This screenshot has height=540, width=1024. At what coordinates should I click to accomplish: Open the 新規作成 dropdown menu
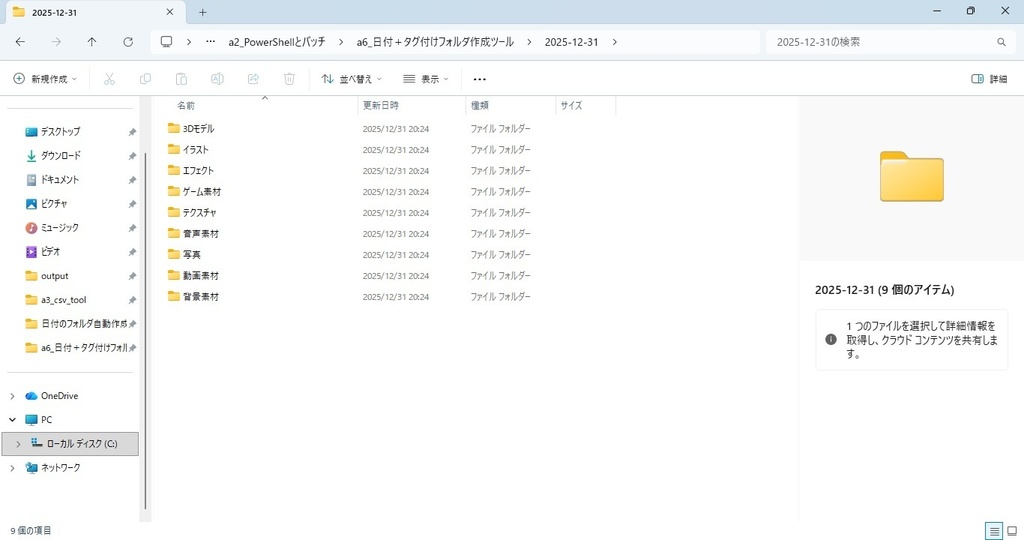45,79
